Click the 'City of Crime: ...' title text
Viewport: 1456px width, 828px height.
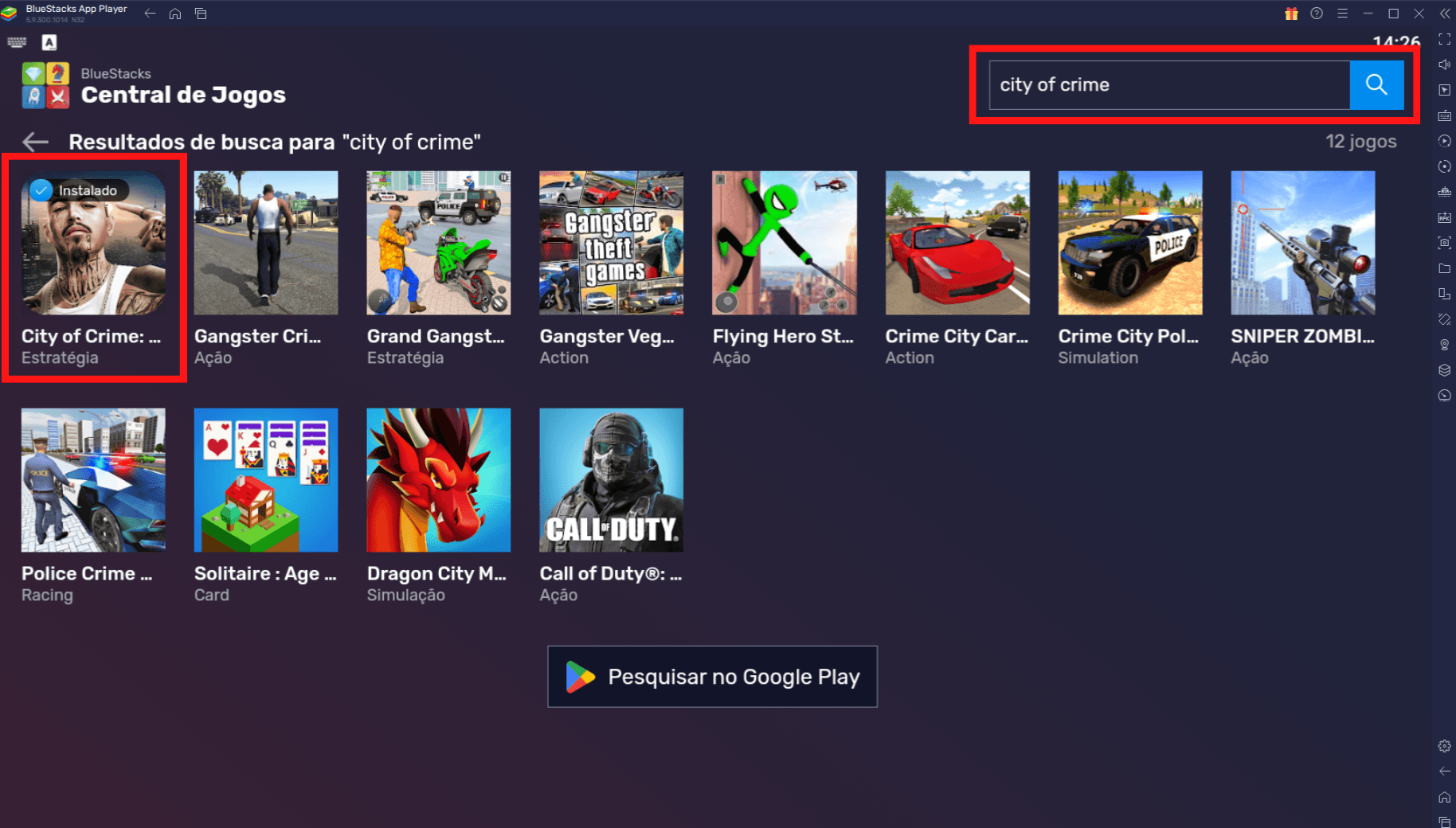click(x=91, y=336)
